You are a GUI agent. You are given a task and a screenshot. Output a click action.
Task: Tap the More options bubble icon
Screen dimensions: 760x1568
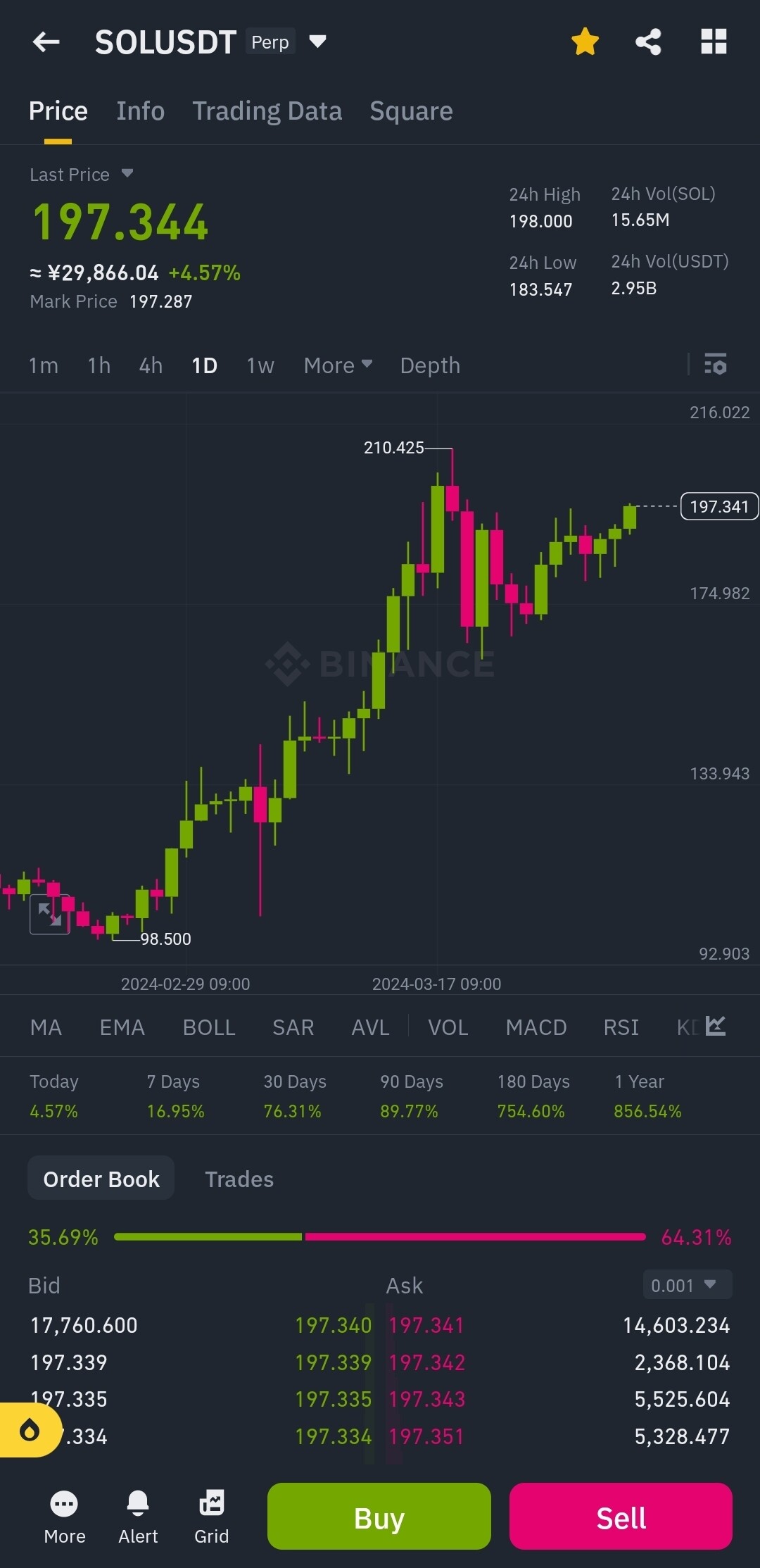point(65,1505)
